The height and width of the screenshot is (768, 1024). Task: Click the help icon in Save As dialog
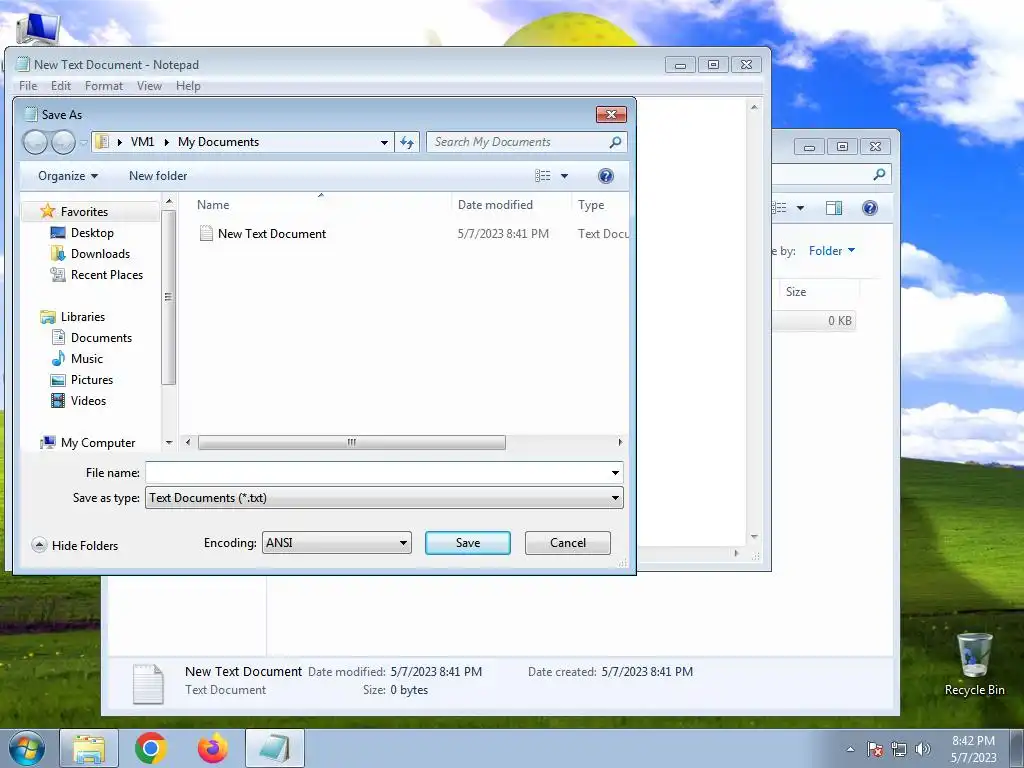point(605,176)
